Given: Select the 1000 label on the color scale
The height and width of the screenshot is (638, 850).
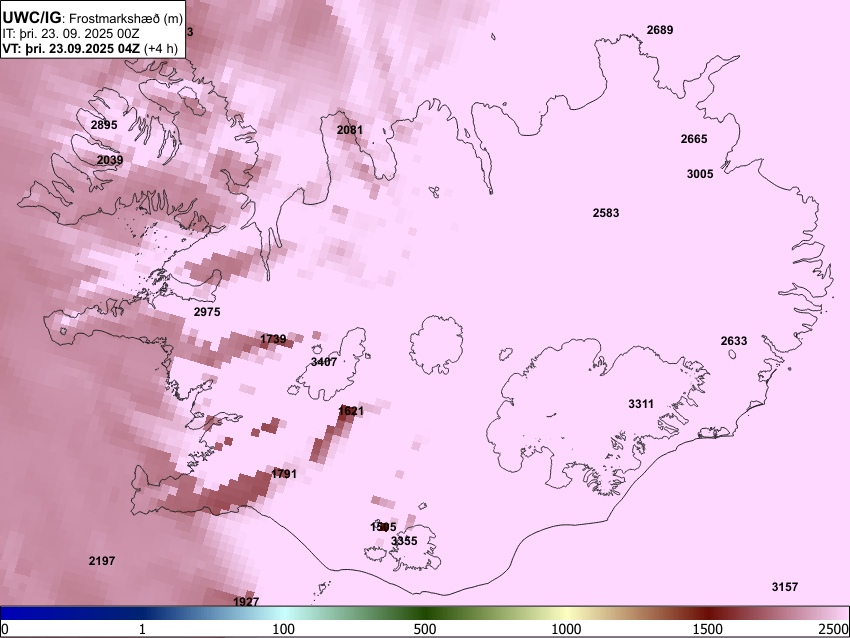Looking at the screenshot, I should coord(566,629).
